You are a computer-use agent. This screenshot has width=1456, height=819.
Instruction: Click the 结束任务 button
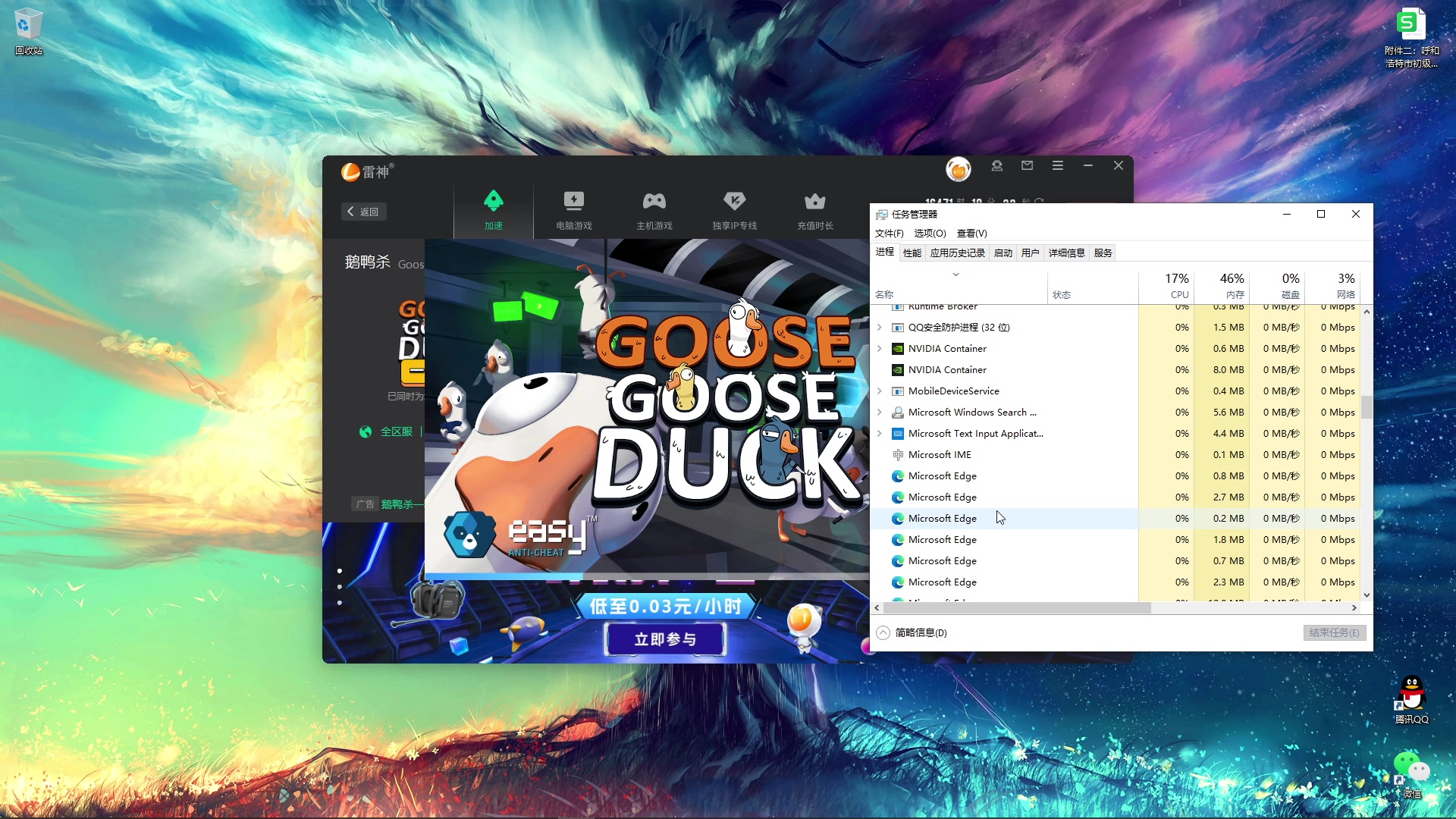[1334, 632]
